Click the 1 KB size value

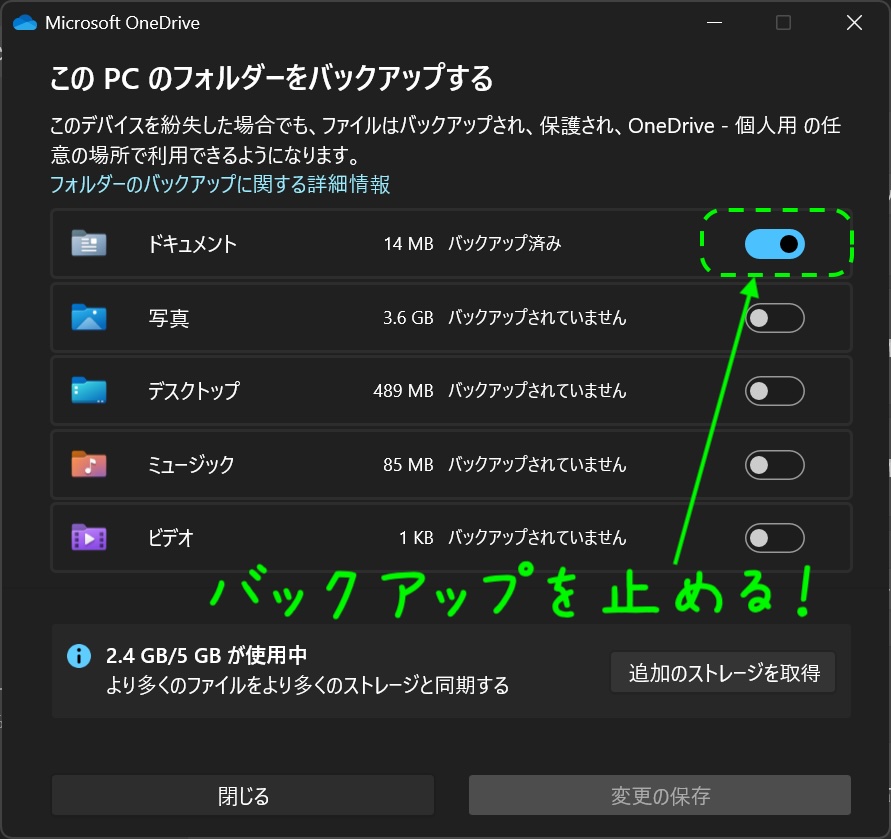click(417, 538)
